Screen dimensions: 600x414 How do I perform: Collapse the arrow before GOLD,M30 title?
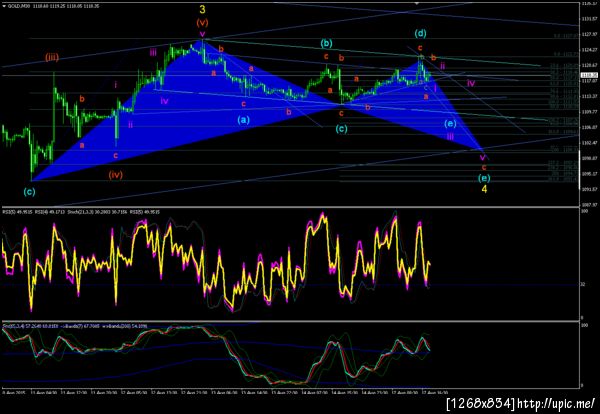[x=4, y=7]
